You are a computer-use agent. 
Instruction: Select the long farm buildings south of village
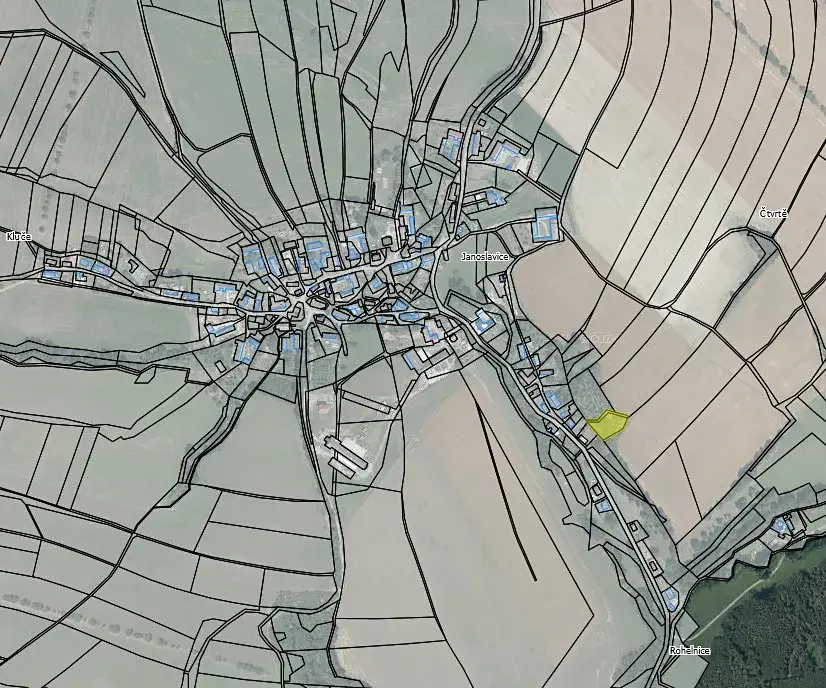pos(346,456)
